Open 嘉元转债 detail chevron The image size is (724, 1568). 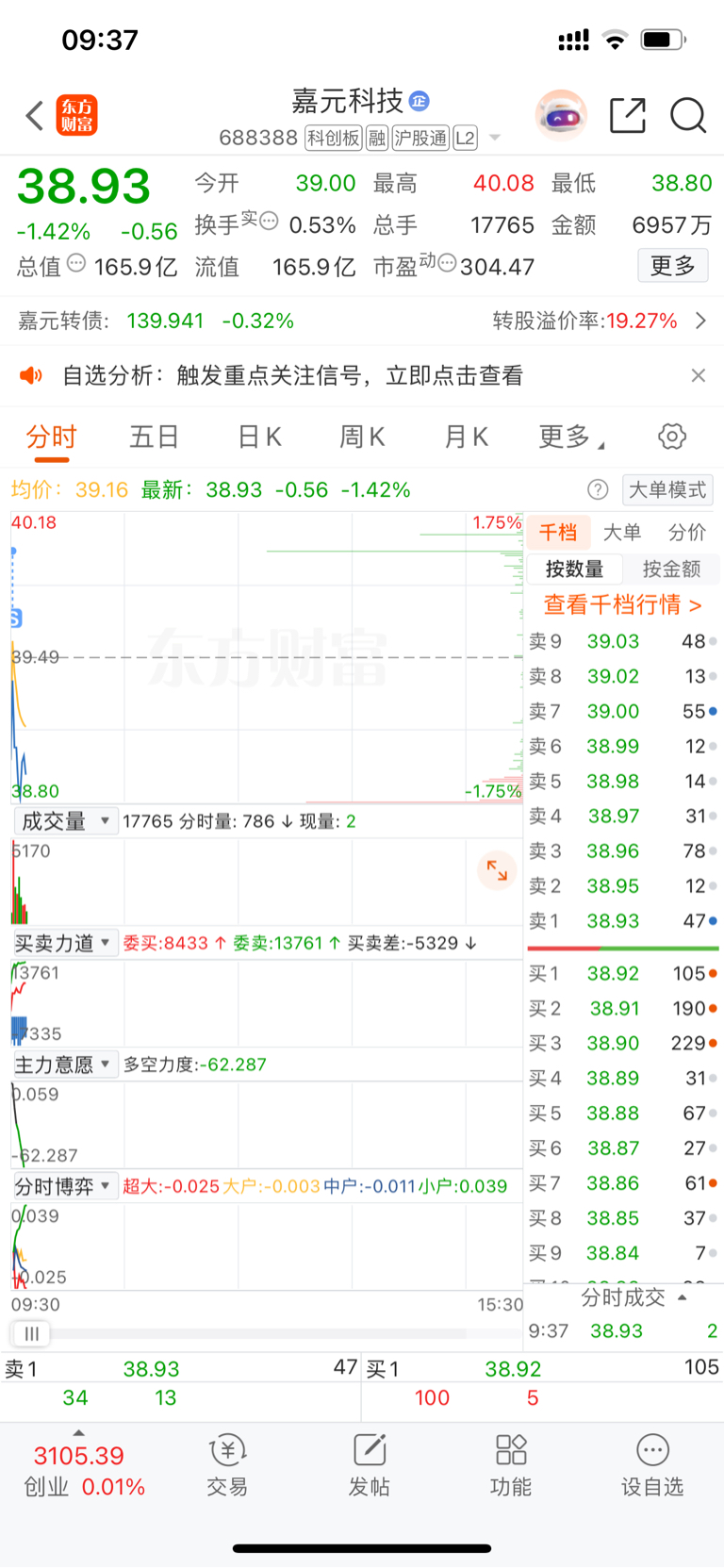click(x=700, y=321)
